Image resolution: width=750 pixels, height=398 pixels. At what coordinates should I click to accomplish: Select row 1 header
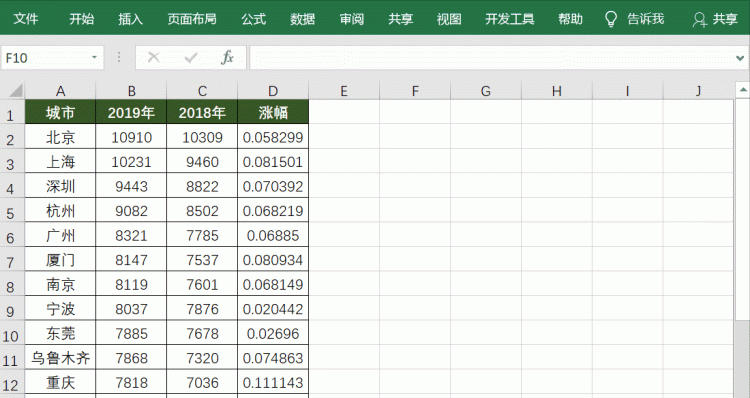coord(12,112)
